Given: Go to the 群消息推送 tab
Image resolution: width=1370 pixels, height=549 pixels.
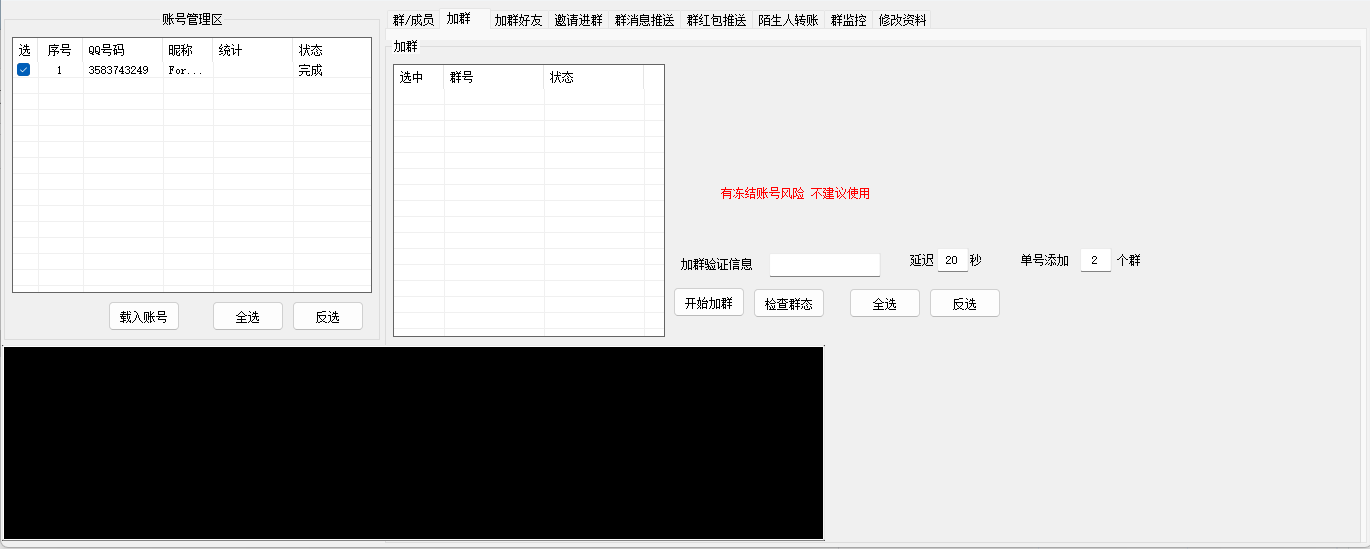Looking at the screenshot, I should point(644,20).
